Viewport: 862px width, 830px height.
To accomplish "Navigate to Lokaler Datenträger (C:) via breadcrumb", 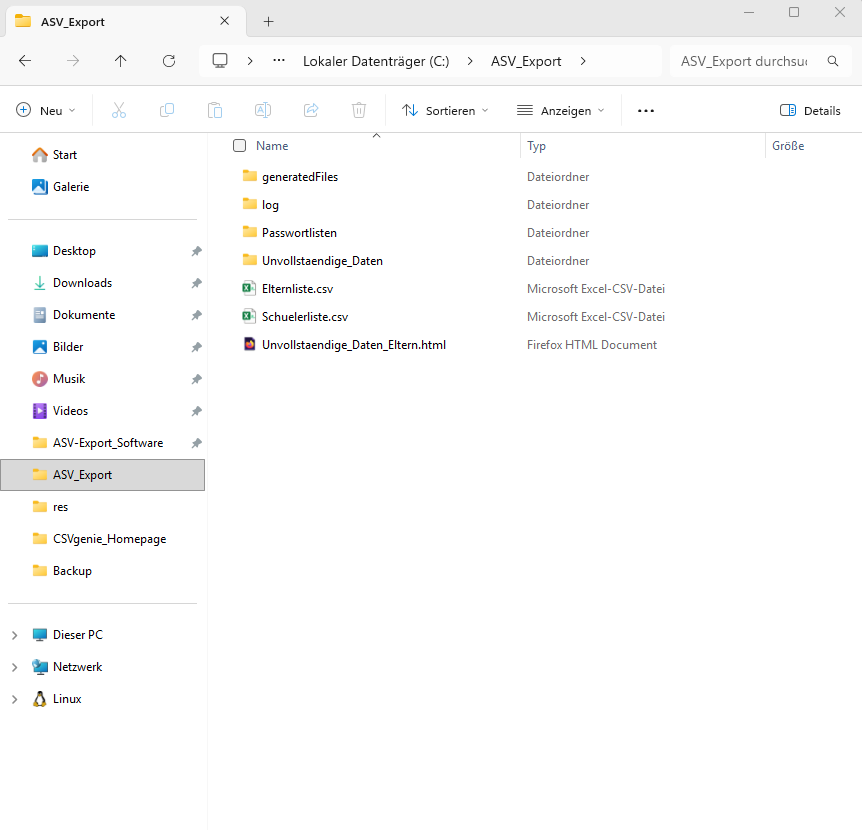I will point(375,61).
